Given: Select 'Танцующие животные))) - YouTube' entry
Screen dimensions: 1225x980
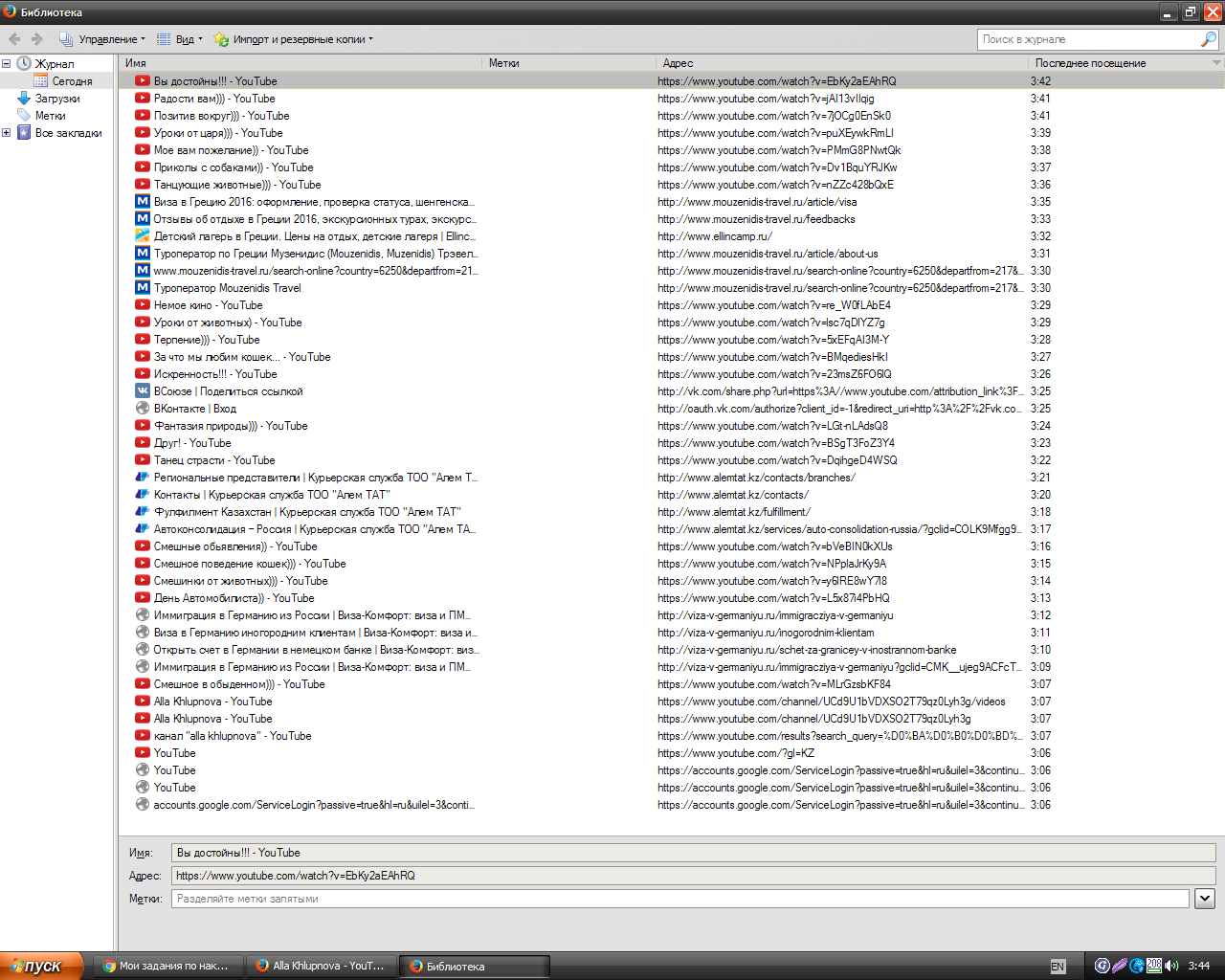Looking at the screenshot, I should click(x=672, y=185).
